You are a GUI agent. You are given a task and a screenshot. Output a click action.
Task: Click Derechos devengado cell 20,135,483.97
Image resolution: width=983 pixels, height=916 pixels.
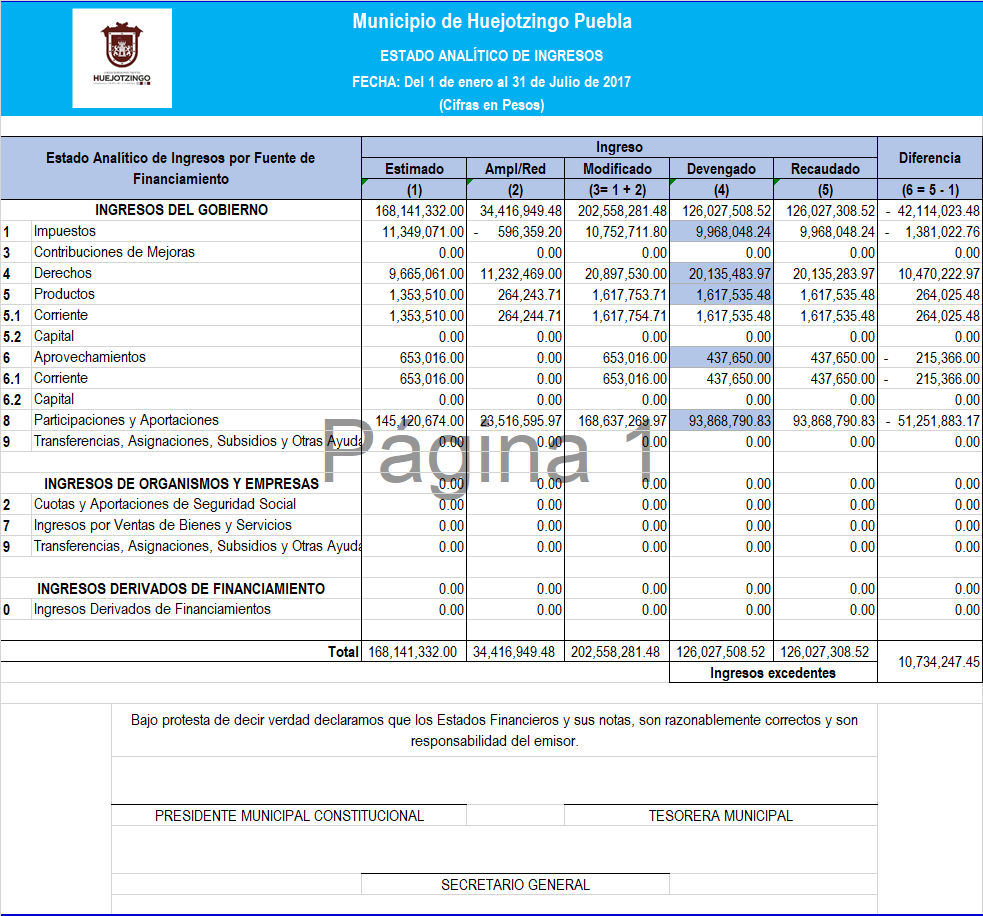(721, 274)
